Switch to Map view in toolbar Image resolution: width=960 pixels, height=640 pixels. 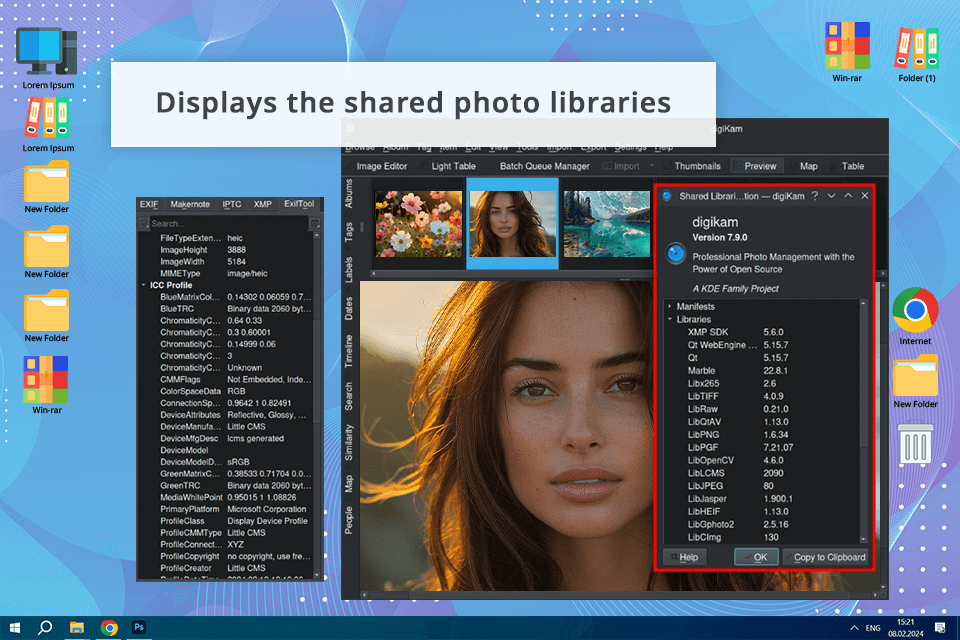[803, 166]
